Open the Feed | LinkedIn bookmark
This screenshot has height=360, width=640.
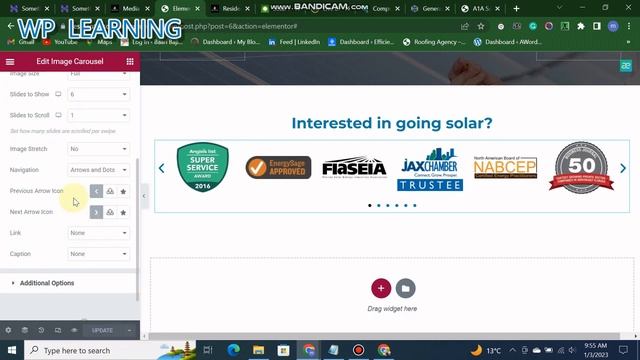(x=294, y=42)
